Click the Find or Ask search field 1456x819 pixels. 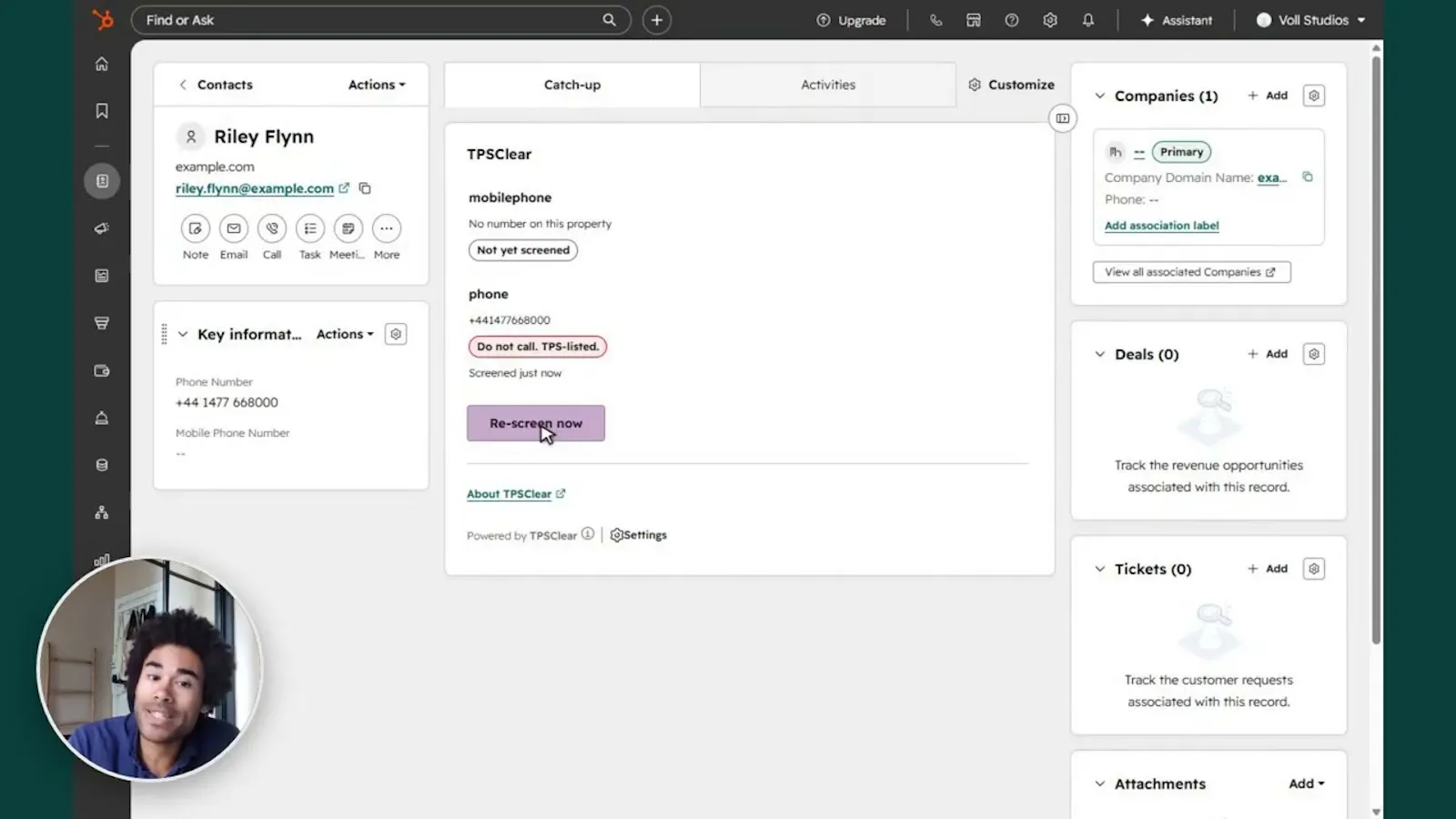[x=380, y=20]
